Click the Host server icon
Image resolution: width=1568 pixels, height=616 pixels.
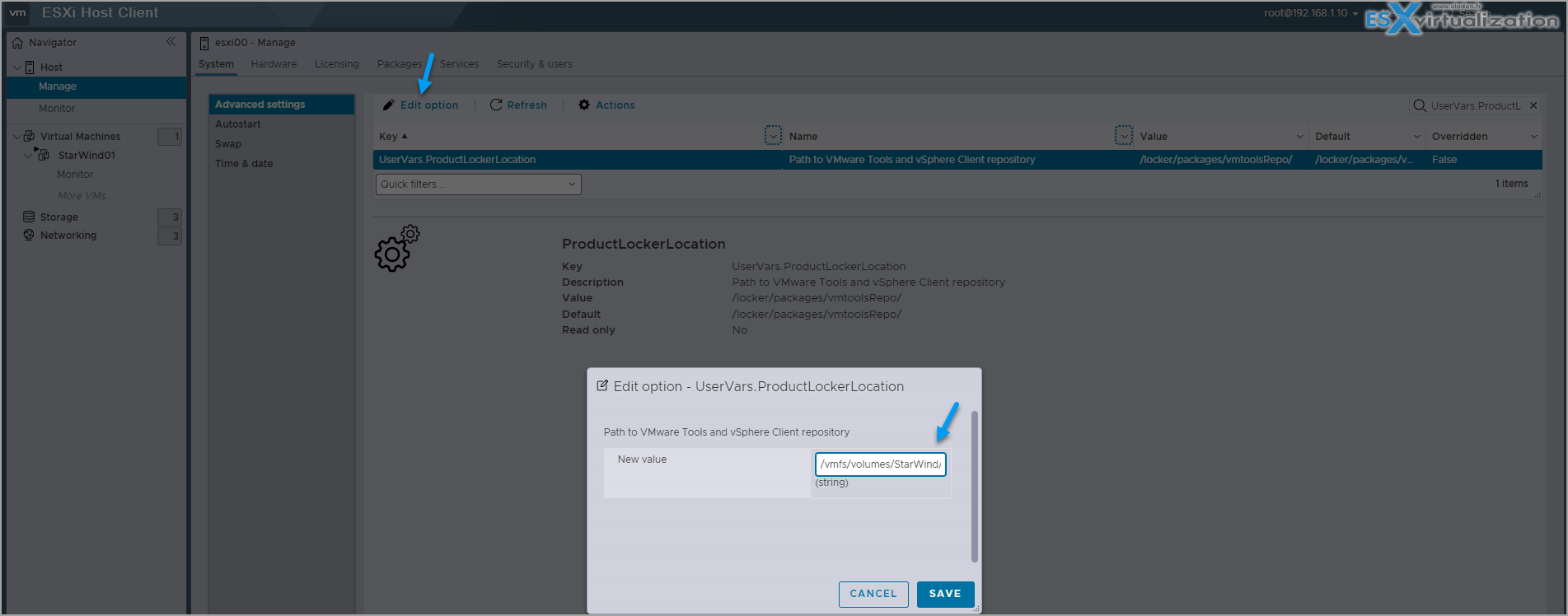30,68
